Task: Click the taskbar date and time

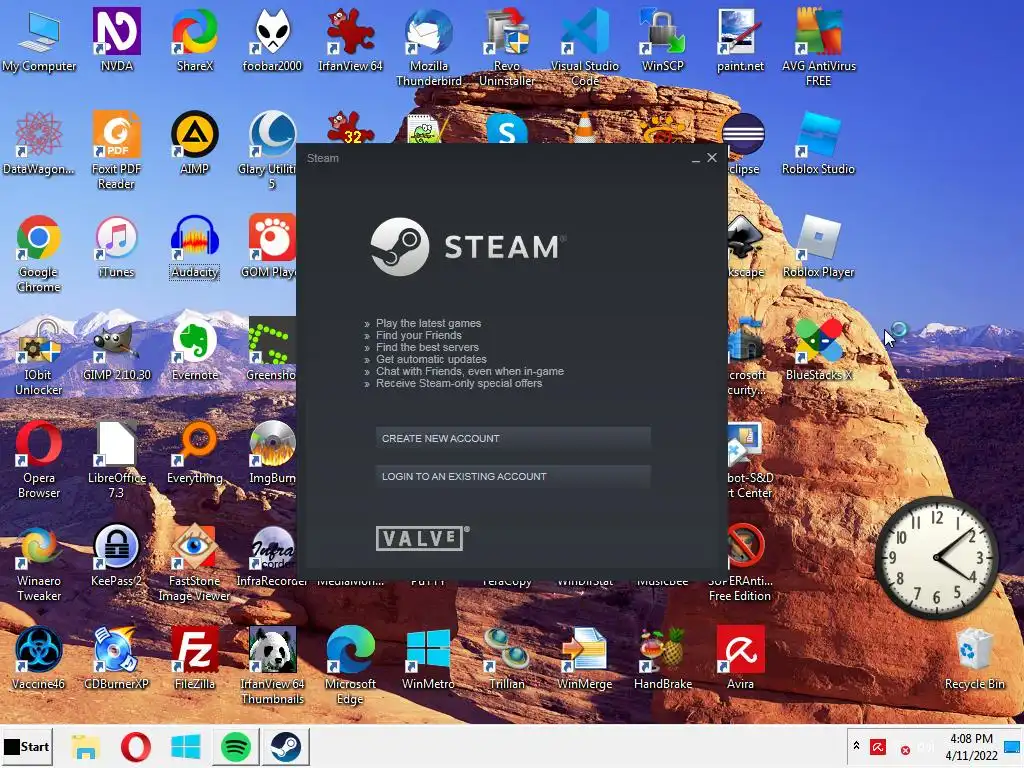Action: [971, 746]
